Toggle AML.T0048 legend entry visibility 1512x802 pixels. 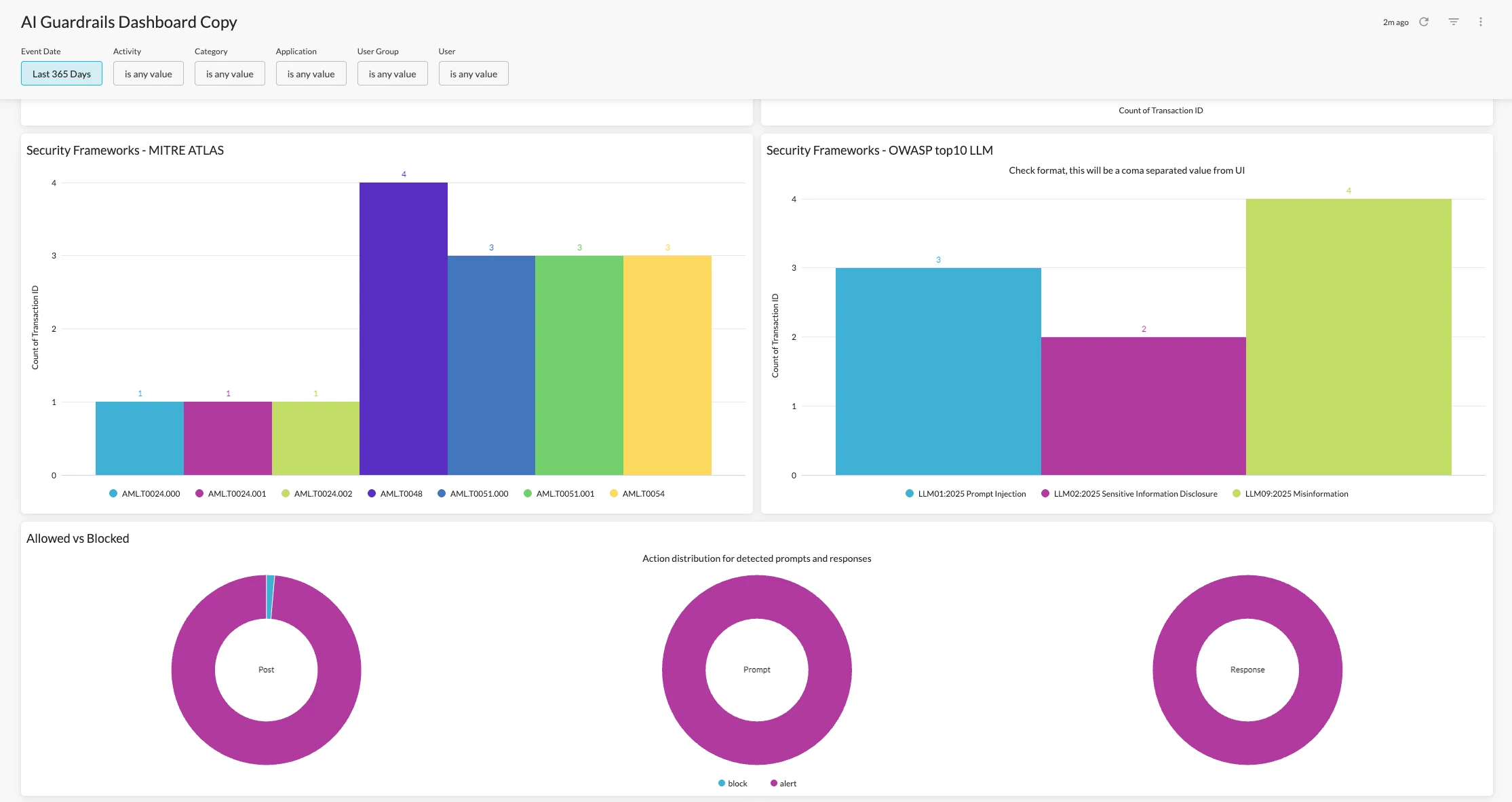point(400,494)
